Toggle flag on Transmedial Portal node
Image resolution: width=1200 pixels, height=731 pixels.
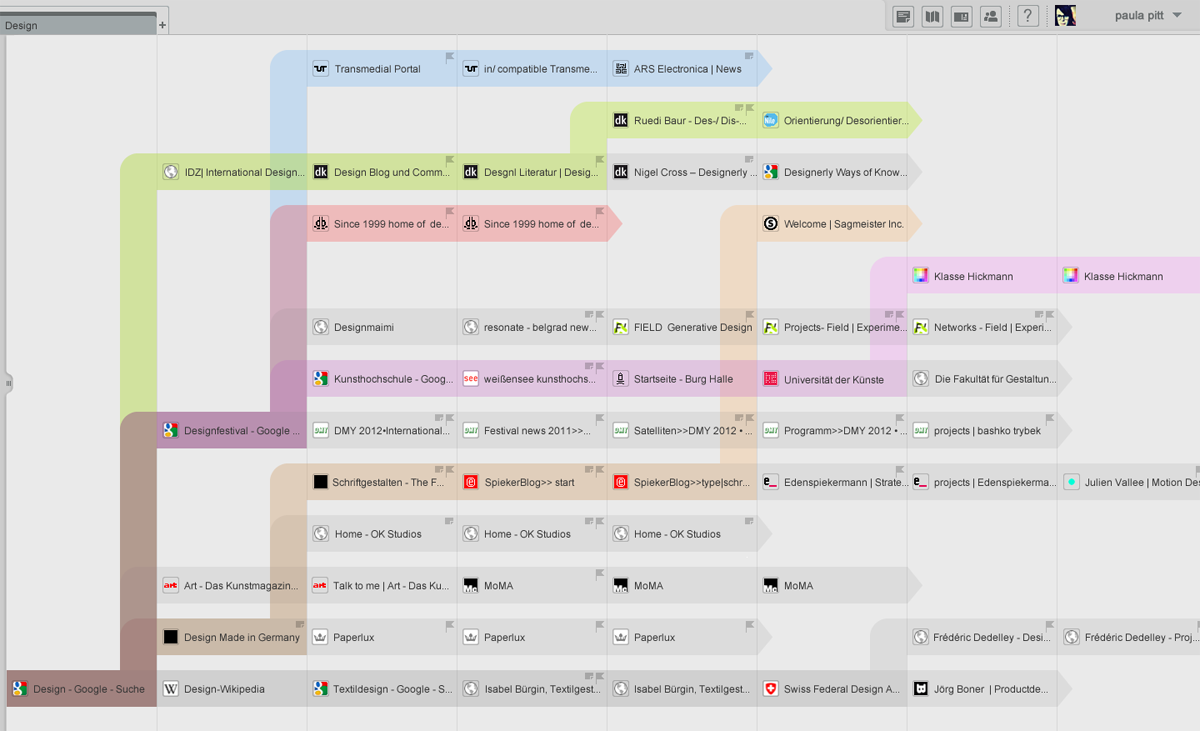(x=450, y=57)
